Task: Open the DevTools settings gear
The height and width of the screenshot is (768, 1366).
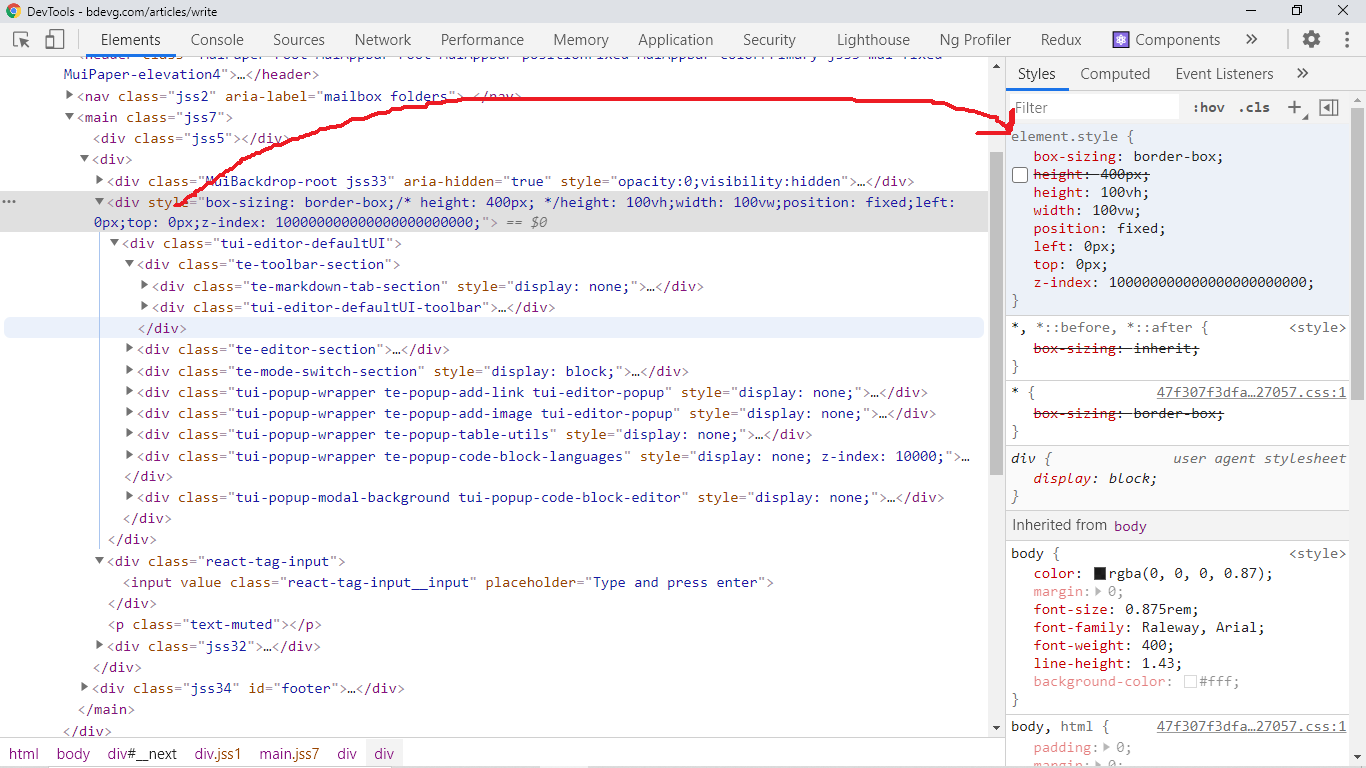Action: (1312, 40)
